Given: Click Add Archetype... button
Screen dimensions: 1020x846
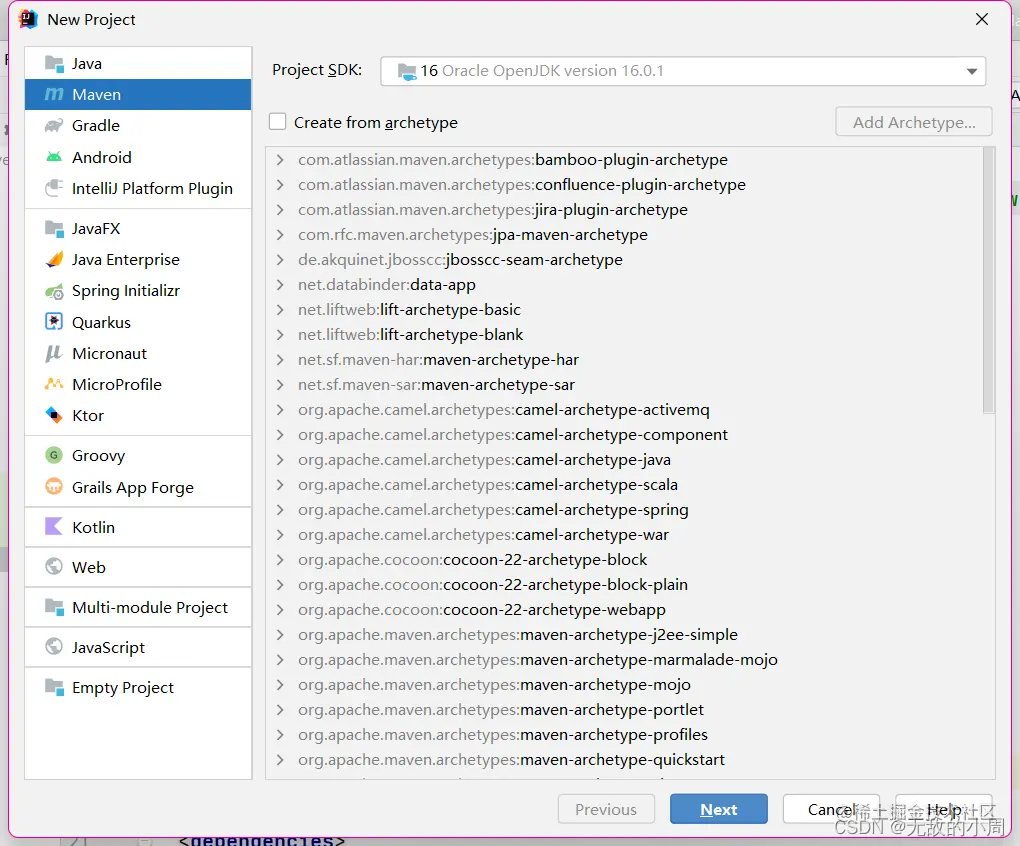Looking at the screenshot, I should 914,122.
